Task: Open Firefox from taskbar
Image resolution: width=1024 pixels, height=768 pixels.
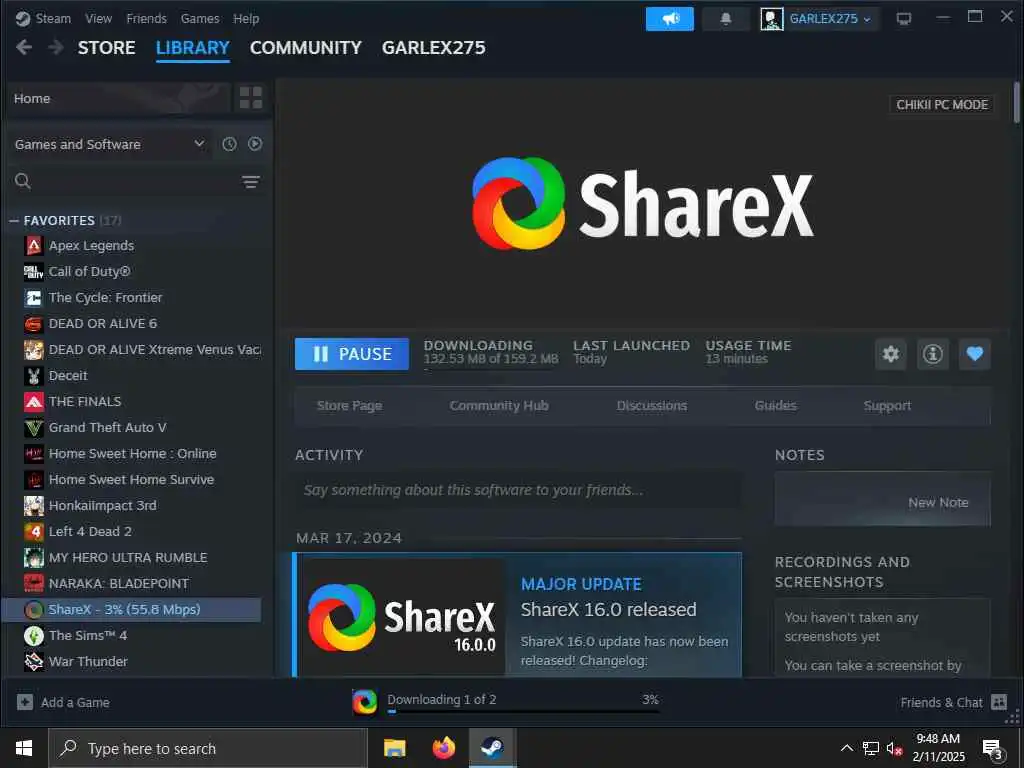Action: [x=443, y=748]
